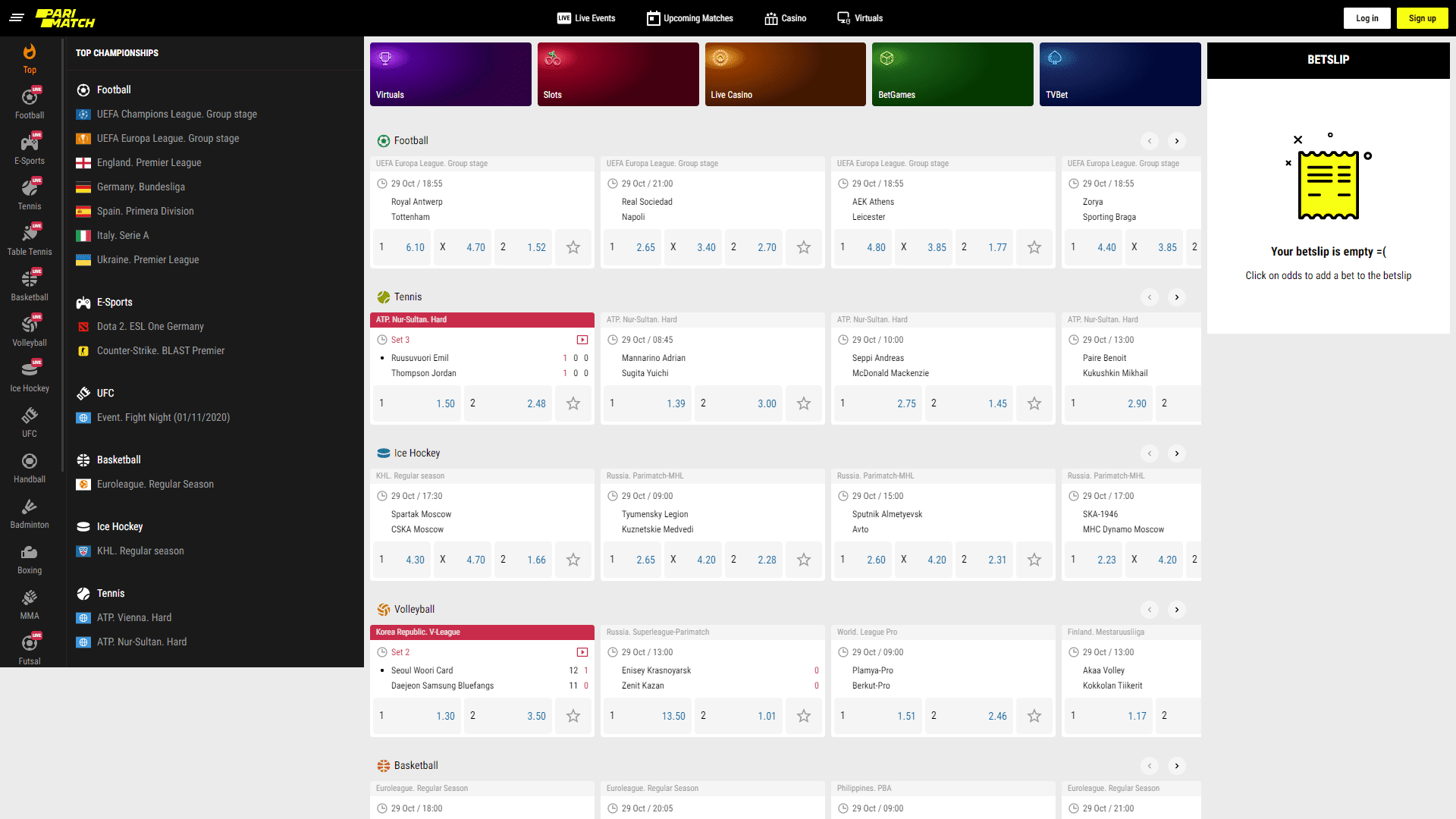This screenshot has width=1456, height=819.
Task: Go to Upcoming Matches tab
Action: [690, 18]
